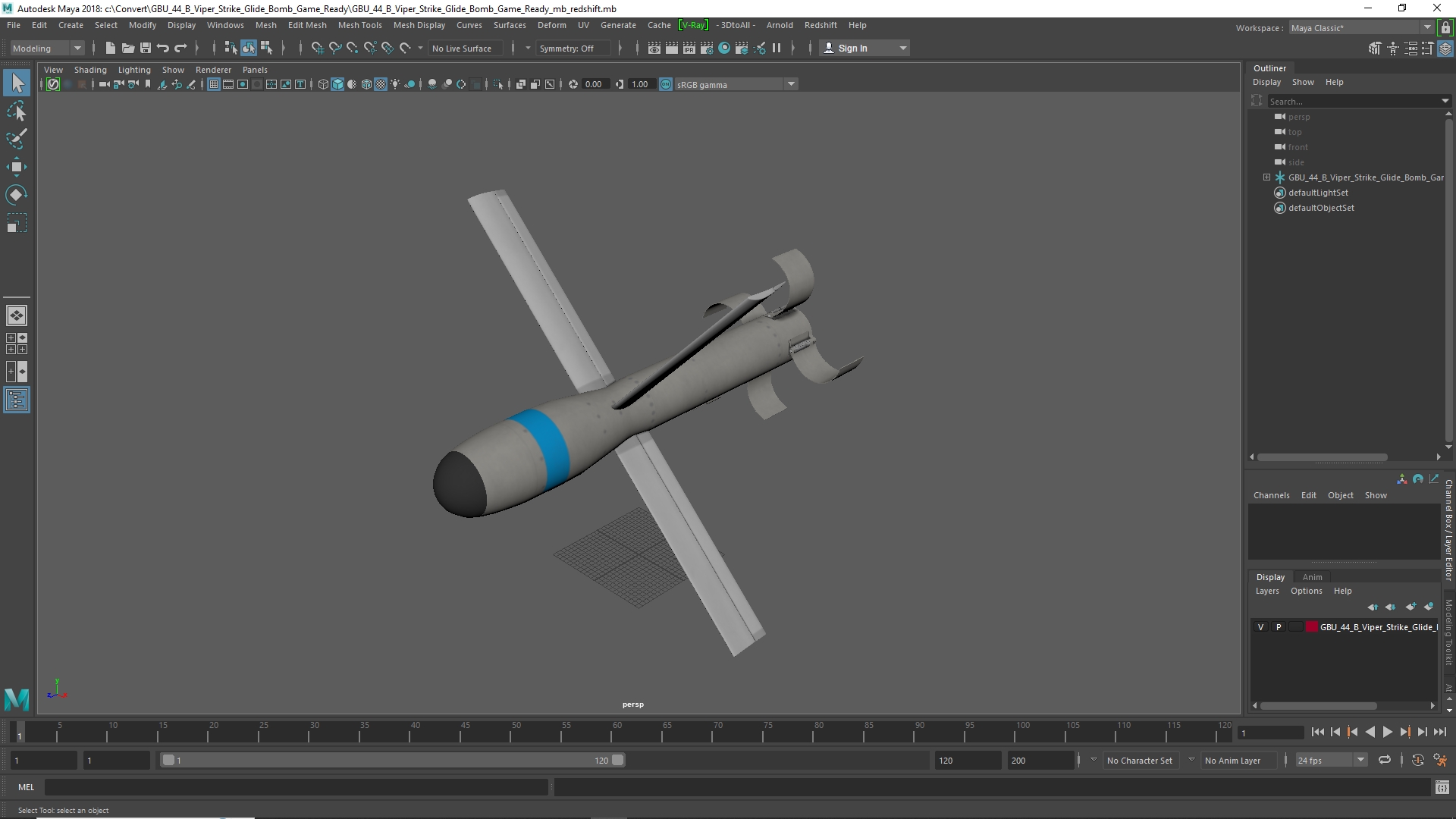Open the Sign In dropdown arrow

(x=902, y=48)
